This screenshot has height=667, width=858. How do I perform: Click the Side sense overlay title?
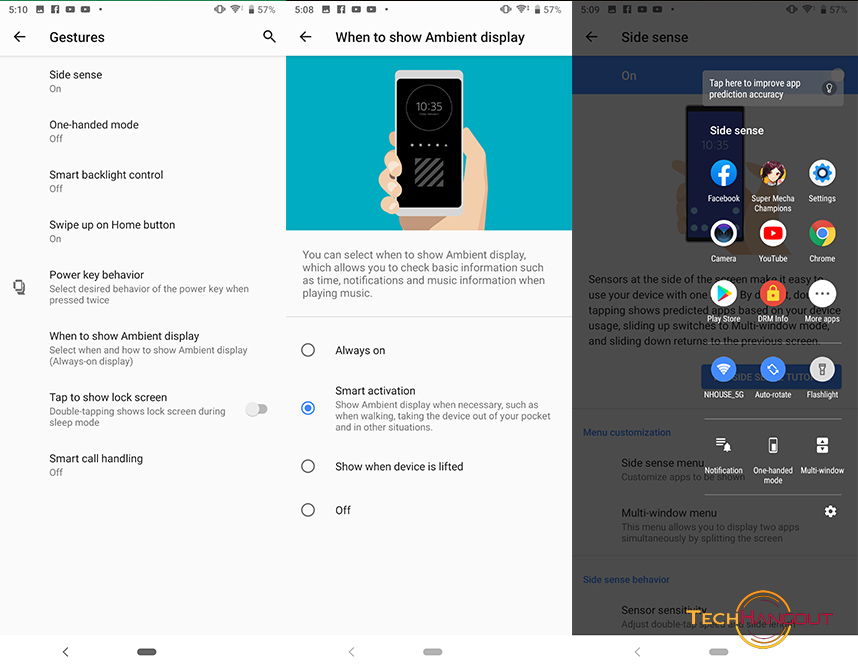point(737,130)
